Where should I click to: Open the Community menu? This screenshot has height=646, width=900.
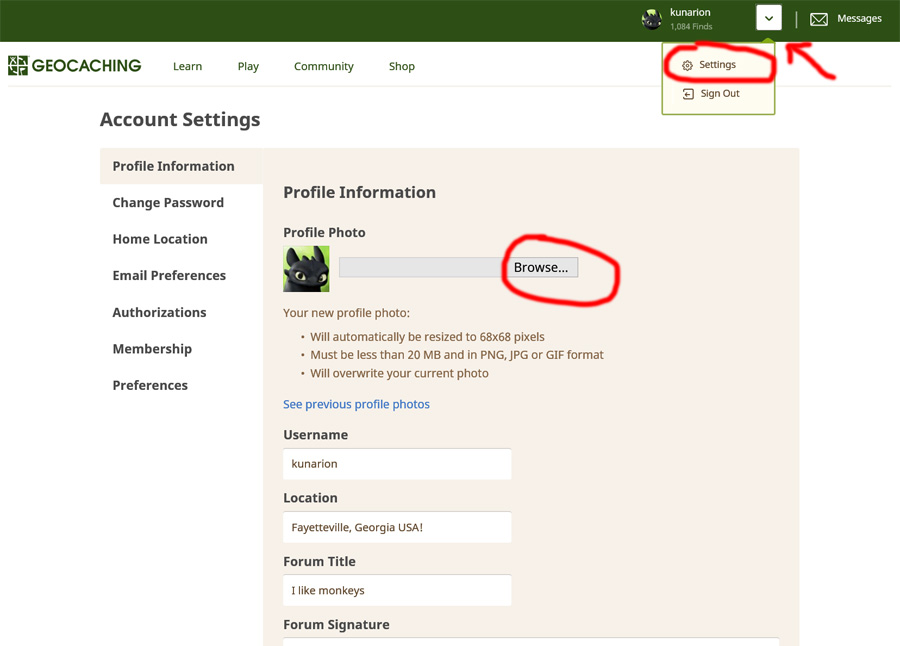pyautogui.click(x=324, y=67)
